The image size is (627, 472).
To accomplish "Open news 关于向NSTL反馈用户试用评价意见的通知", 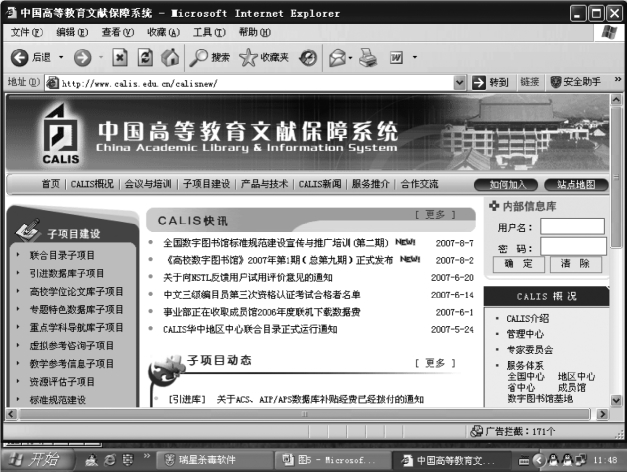I will pyautogui.click(x=248, y=278).
